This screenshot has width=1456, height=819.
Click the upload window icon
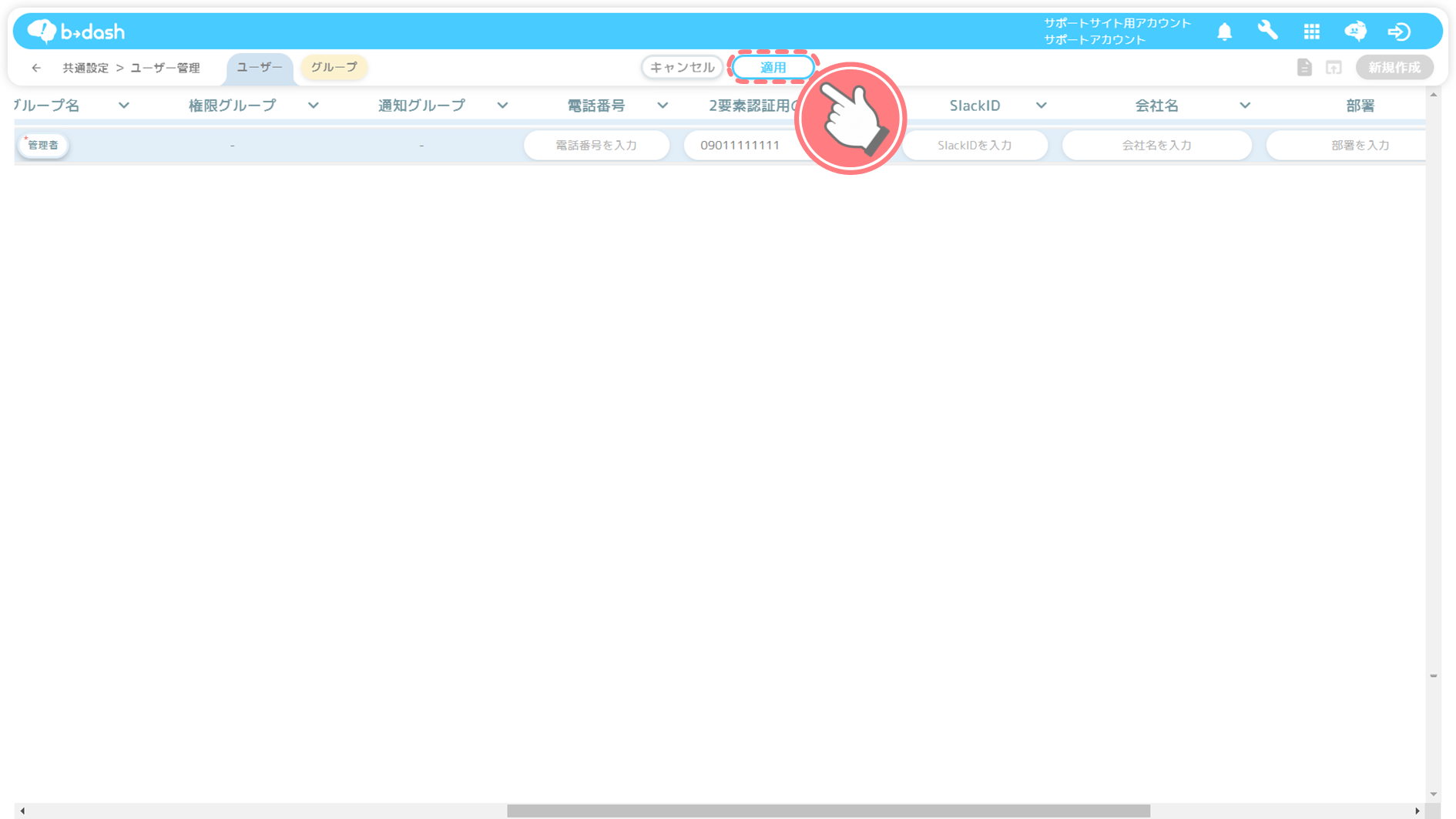point(1334,68)
